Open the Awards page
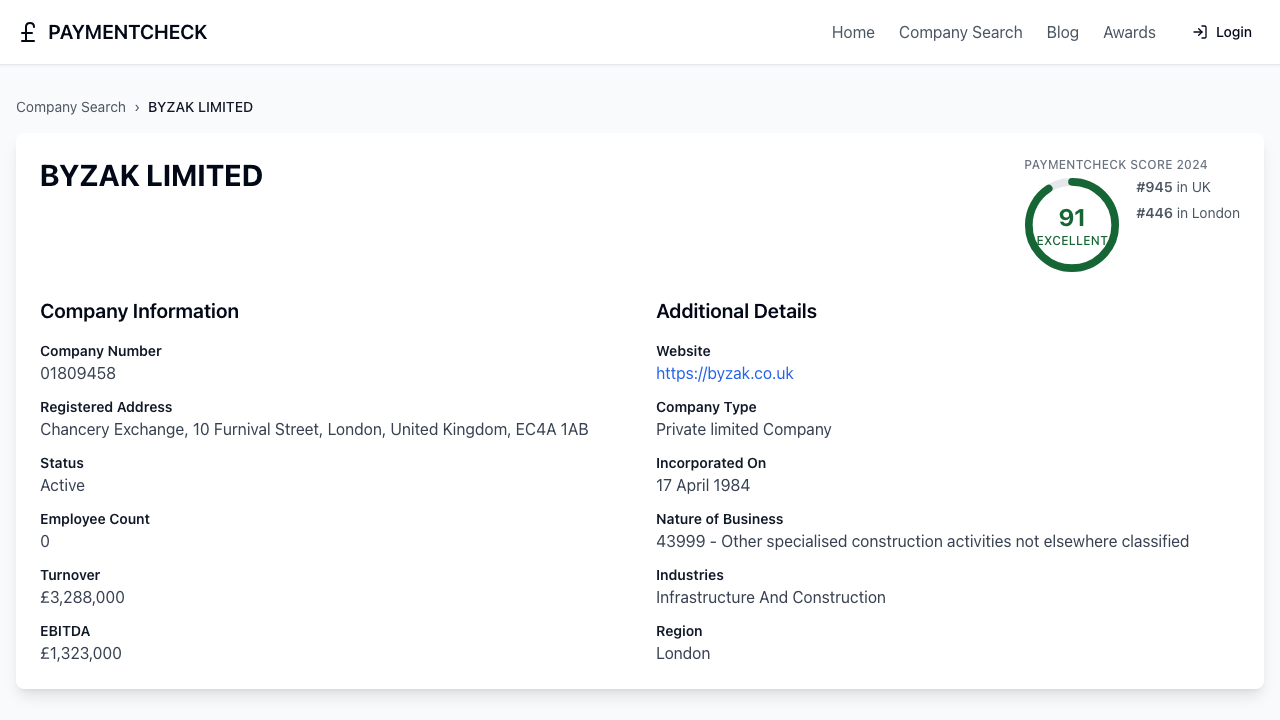Viewport: 1280px width, 720px height. [1129, 32]
